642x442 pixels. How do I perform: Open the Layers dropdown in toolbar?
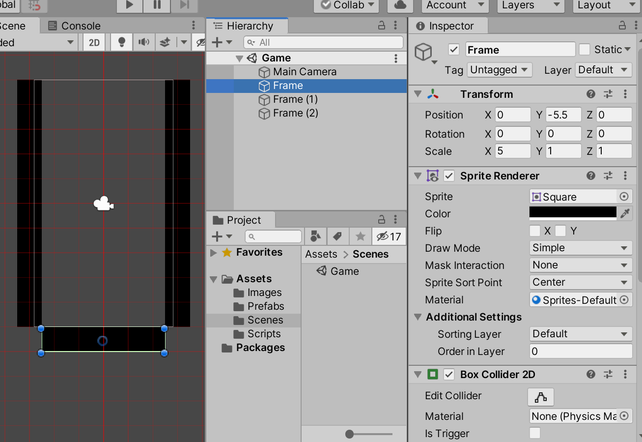[x=531, y=5]
